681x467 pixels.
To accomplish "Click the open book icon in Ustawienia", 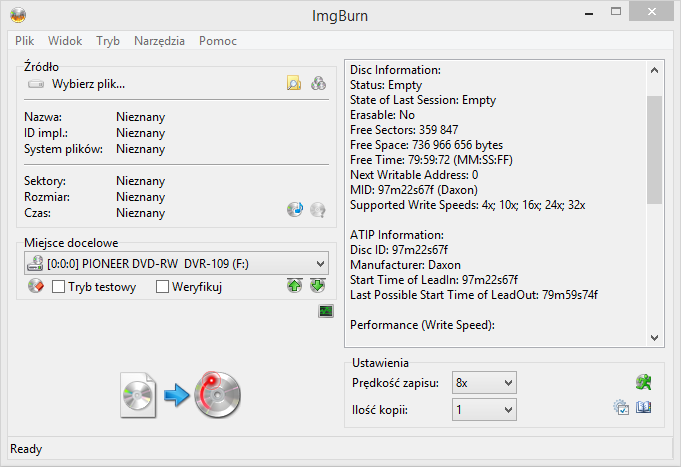I will (644, 407).
